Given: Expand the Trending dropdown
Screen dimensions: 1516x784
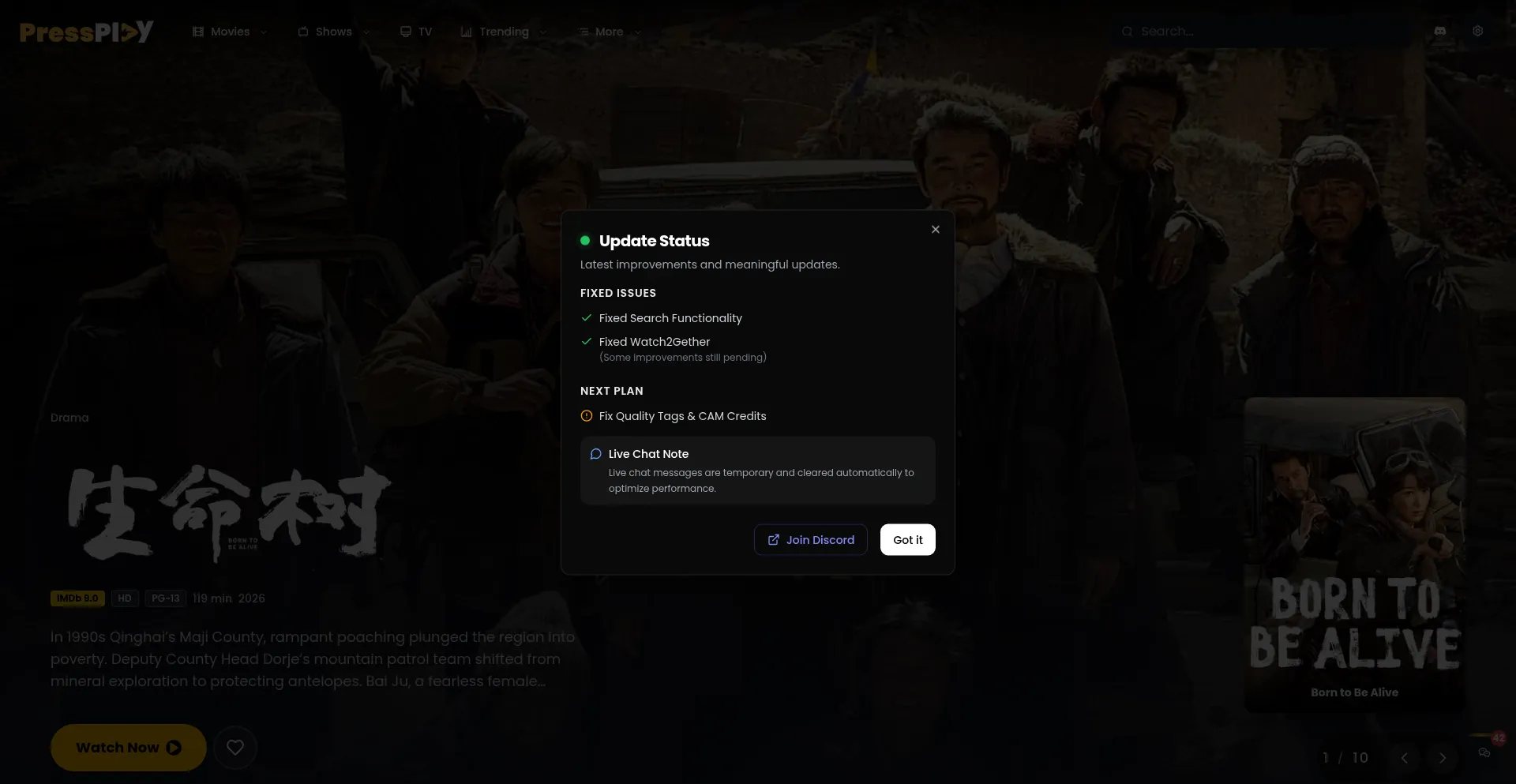Looking at the screenshot, I should [x=504, y=32].
